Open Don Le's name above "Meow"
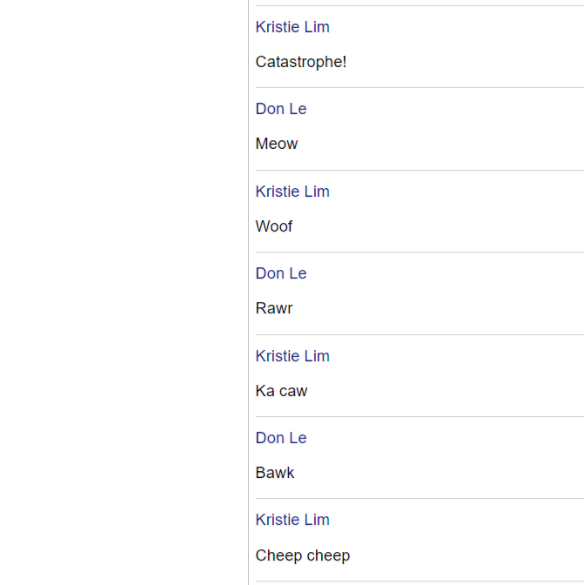The image size is (584, 585). (x=281, y=109)
